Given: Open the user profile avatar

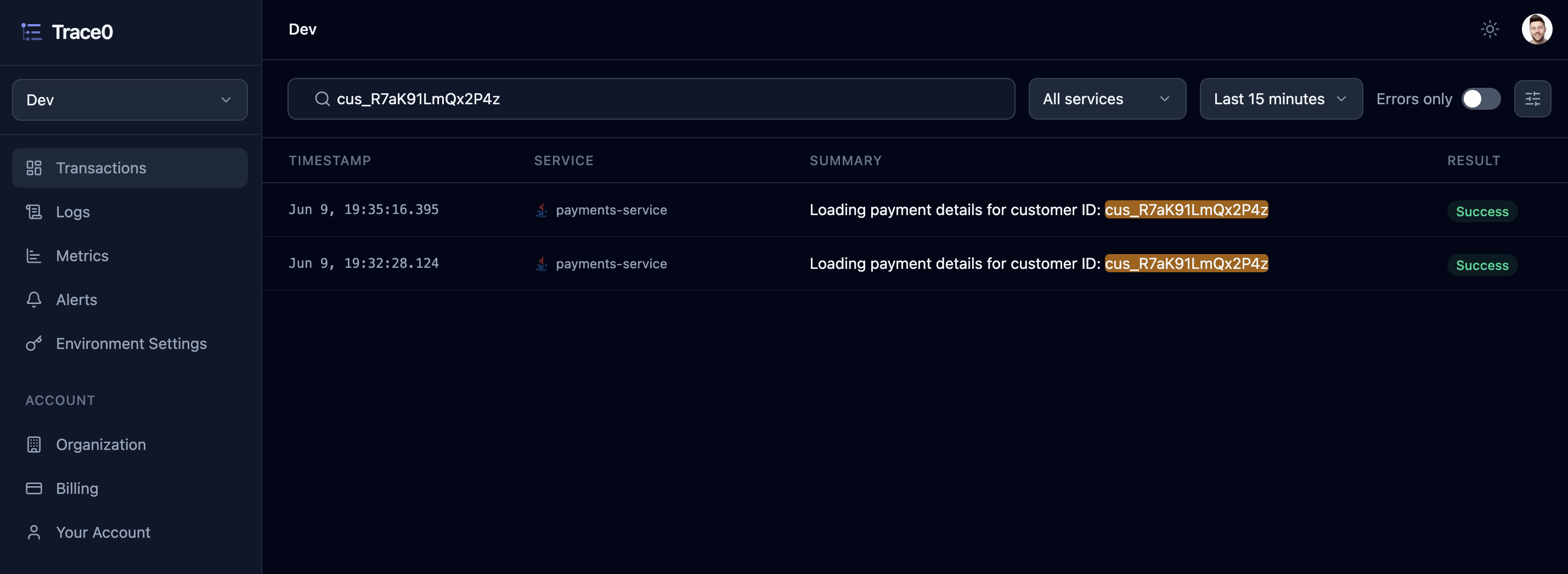Looking at the screenshot, I should pyautogui.click(x=1536, y=29).
